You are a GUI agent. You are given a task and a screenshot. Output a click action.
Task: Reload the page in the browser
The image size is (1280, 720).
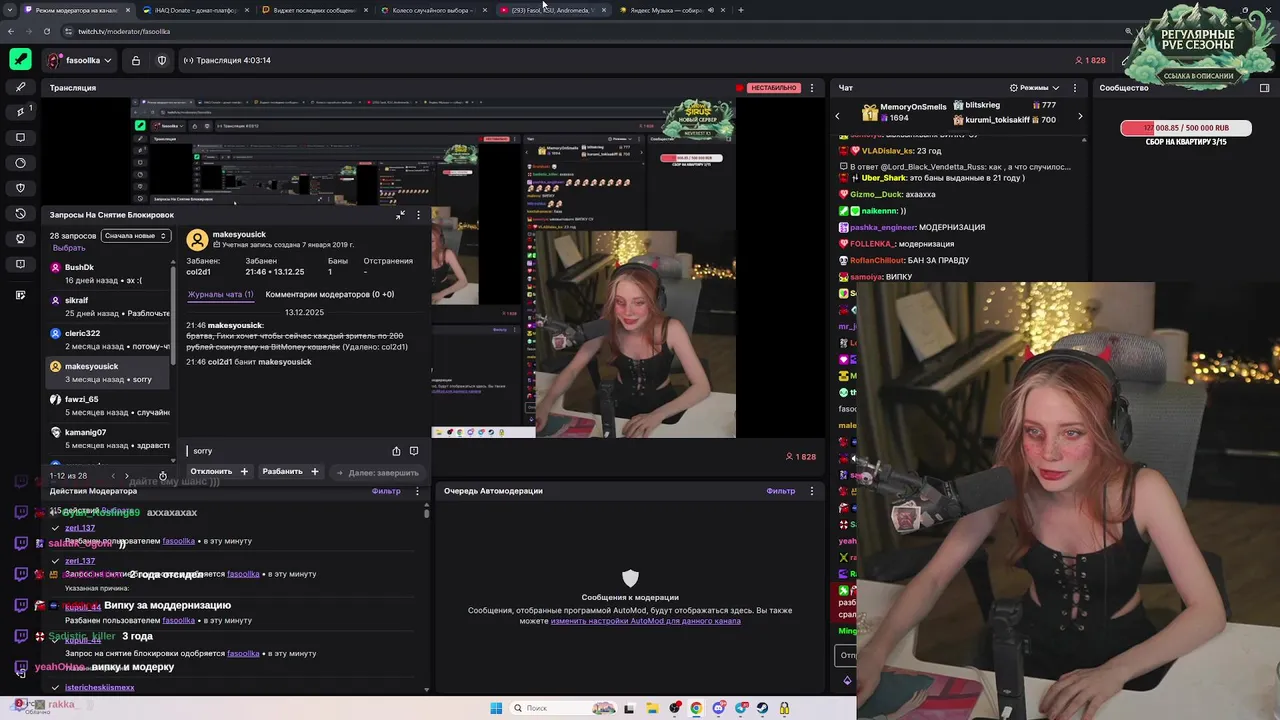46,31
